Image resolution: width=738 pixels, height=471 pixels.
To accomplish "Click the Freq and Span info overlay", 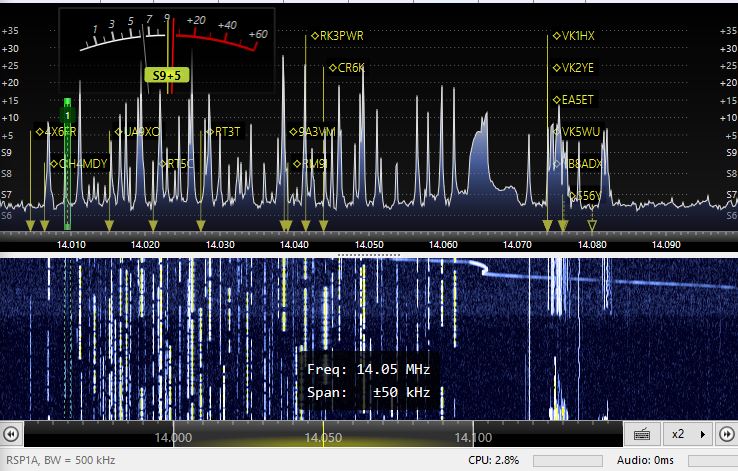I will coord(369,380).
